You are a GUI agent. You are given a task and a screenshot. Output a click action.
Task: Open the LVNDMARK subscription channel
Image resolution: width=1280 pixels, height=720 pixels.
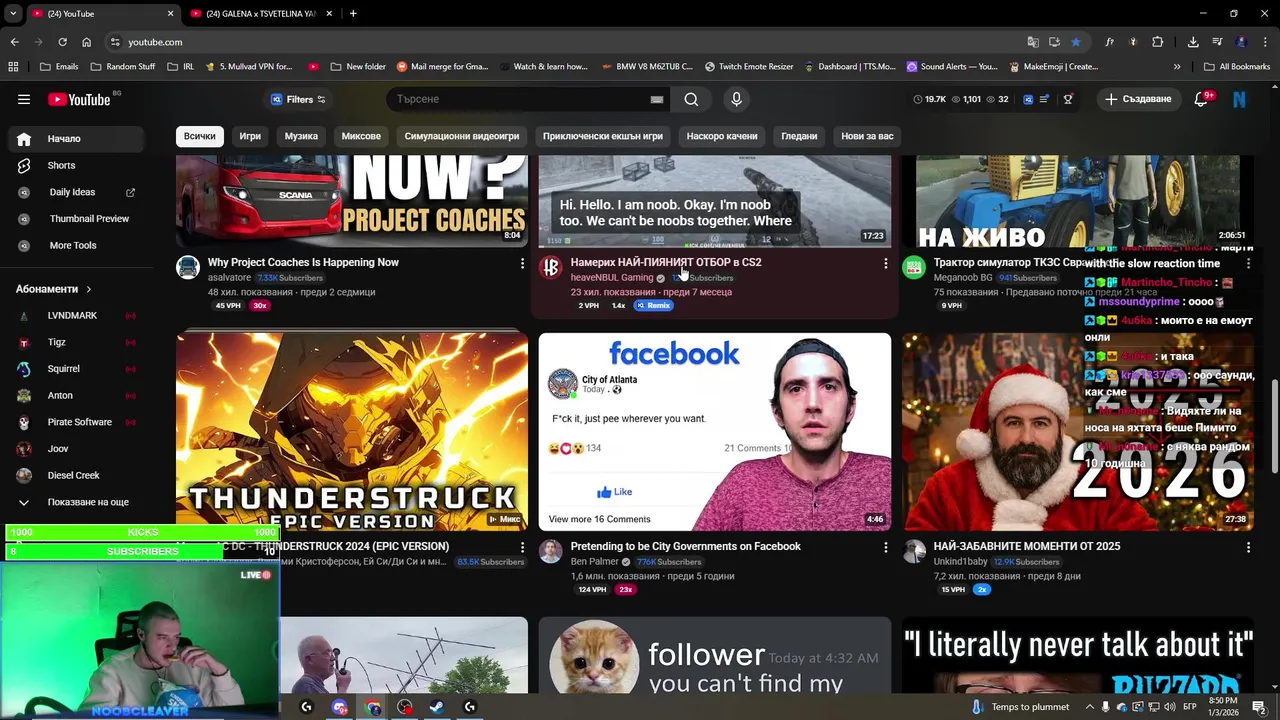point(72,315)
